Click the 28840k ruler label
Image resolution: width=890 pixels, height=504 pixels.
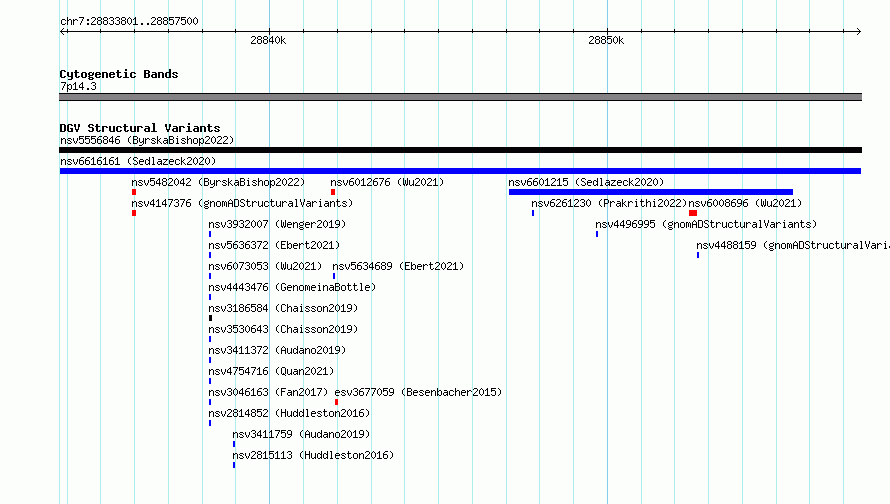(x=268, y=40)
